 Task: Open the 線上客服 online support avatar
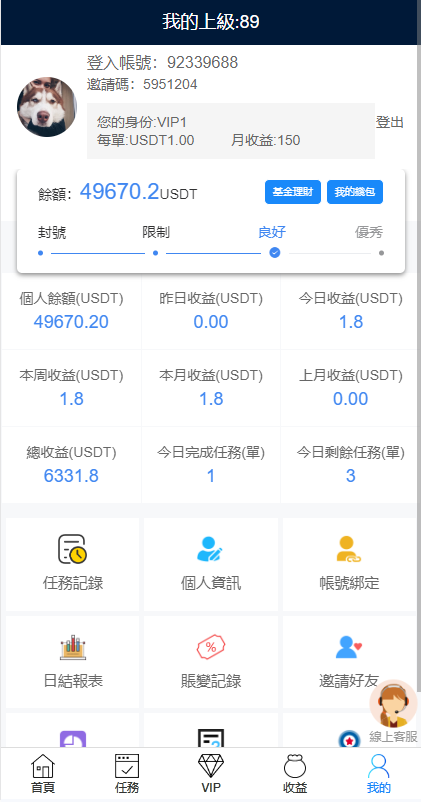393,704
